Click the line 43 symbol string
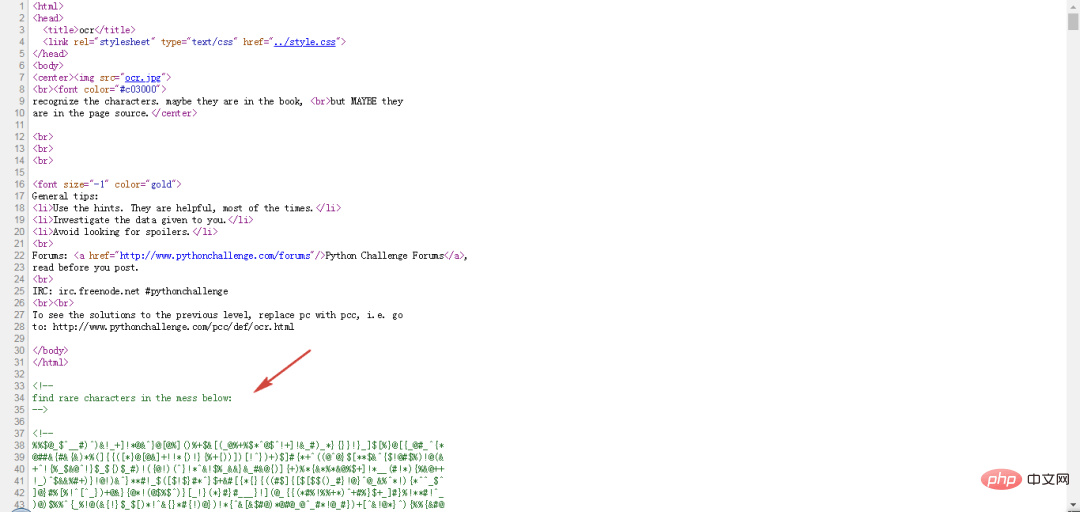1080x512 pixels. pos(238,505)
